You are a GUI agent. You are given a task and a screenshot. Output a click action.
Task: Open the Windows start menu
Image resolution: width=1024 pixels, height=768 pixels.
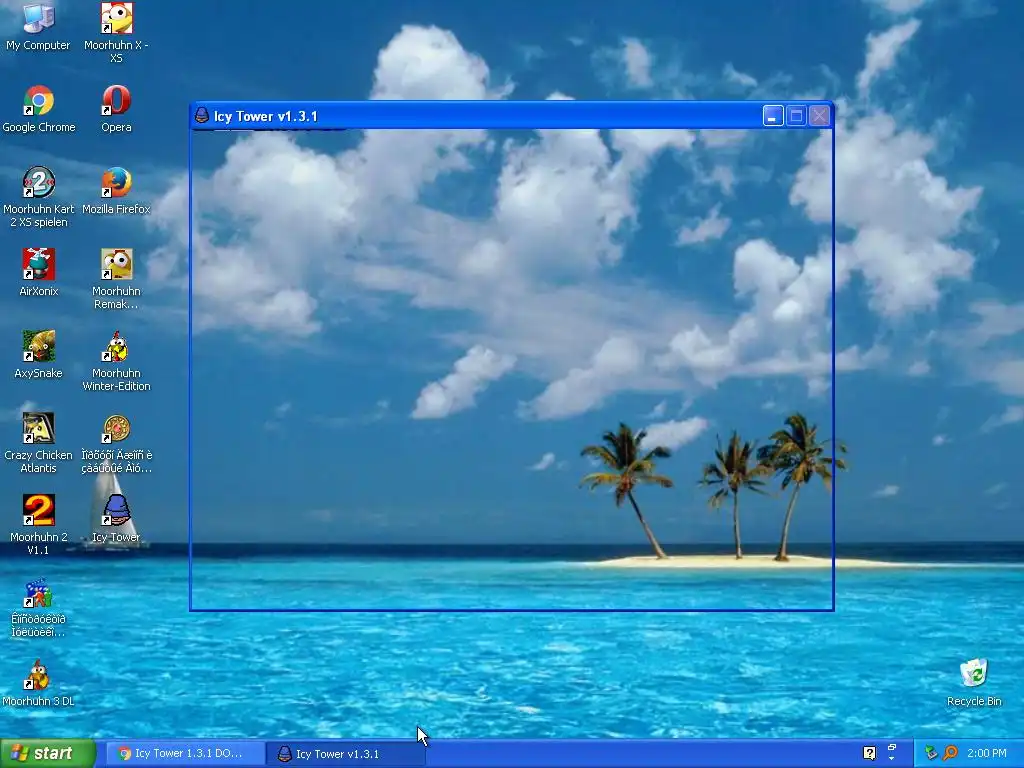tap(48, 753)
